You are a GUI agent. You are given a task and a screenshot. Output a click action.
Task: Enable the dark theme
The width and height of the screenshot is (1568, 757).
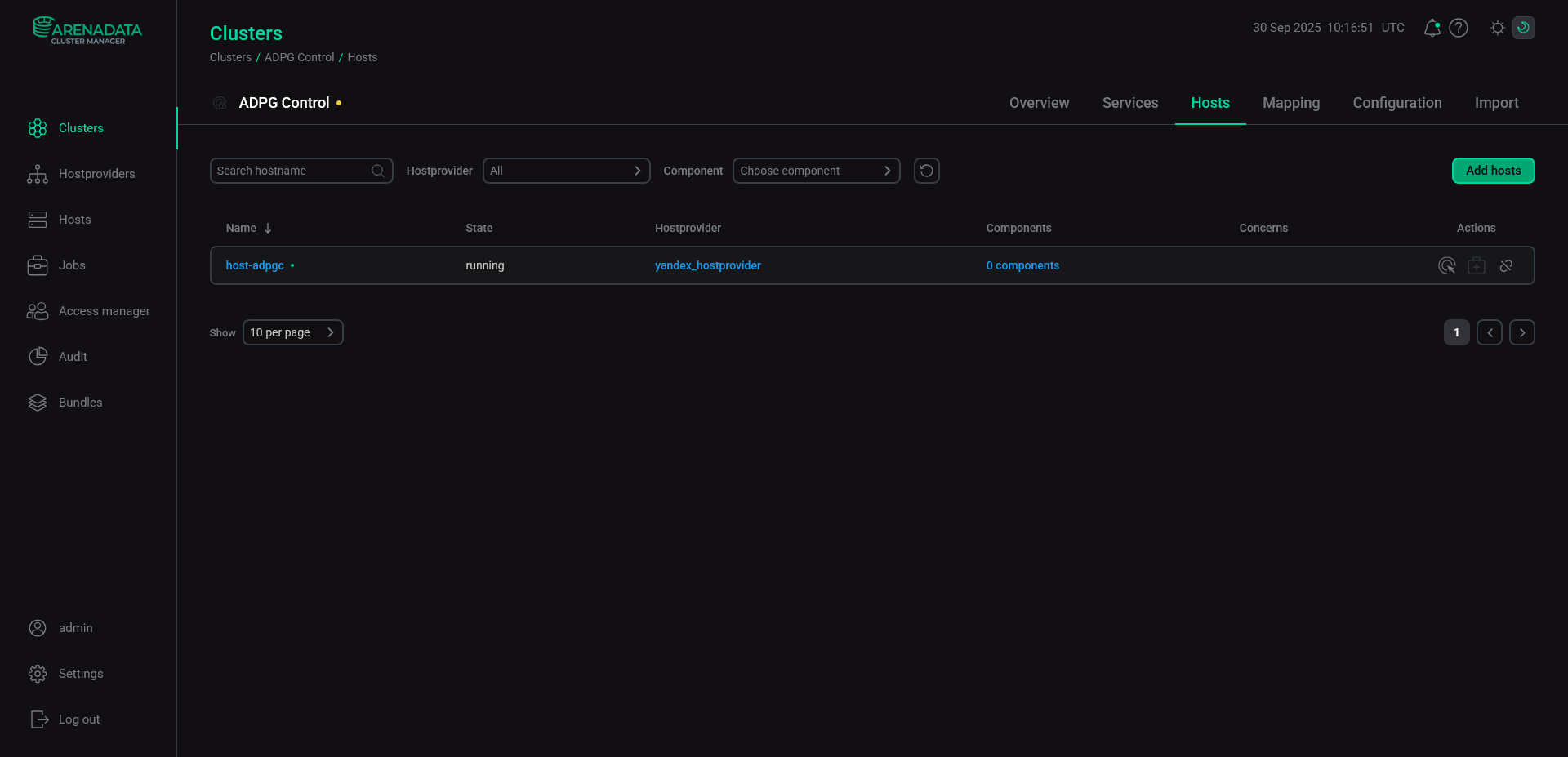click(1524, 27)
